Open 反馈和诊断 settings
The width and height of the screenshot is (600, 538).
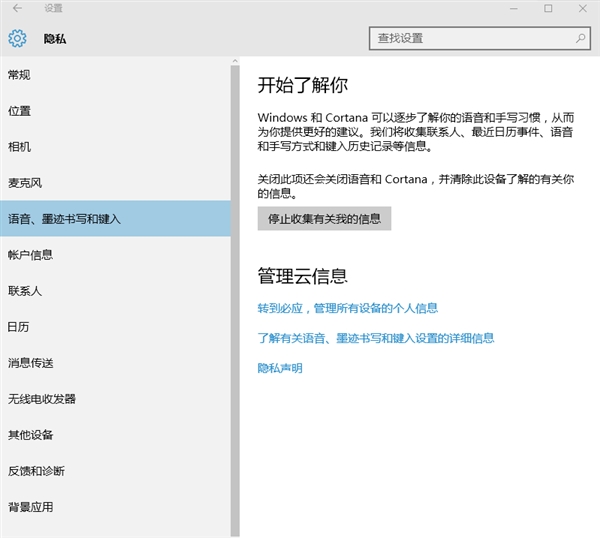36,471
